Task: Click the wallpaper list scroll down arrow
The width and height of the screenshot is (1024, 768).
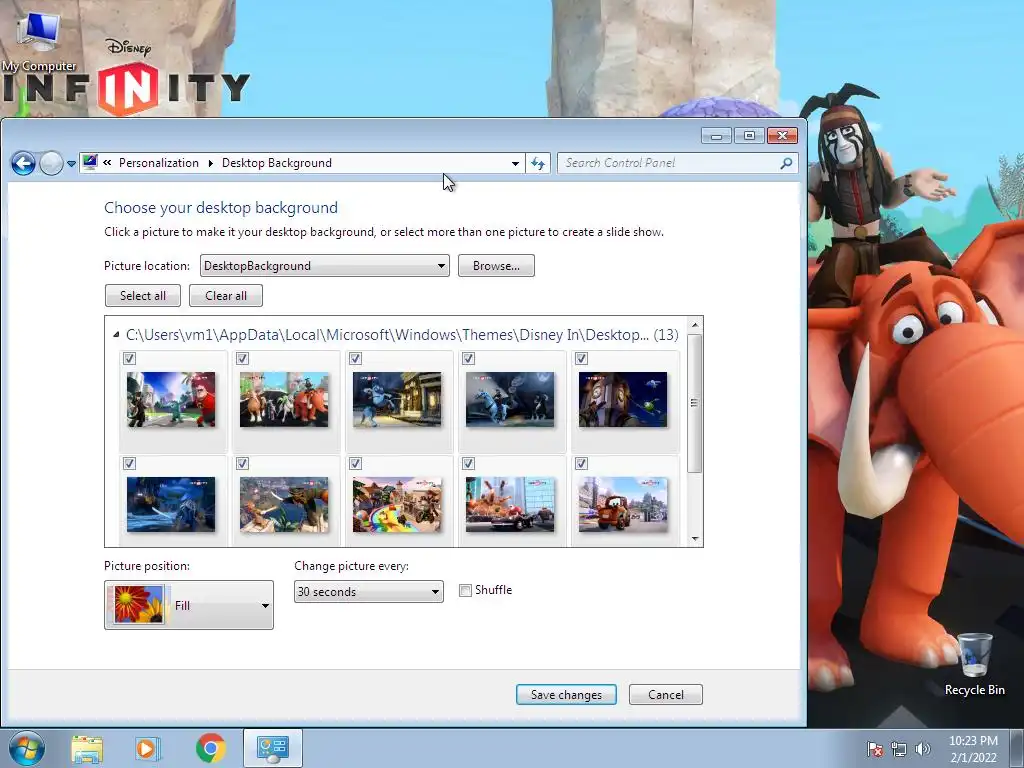Action: 695,539
